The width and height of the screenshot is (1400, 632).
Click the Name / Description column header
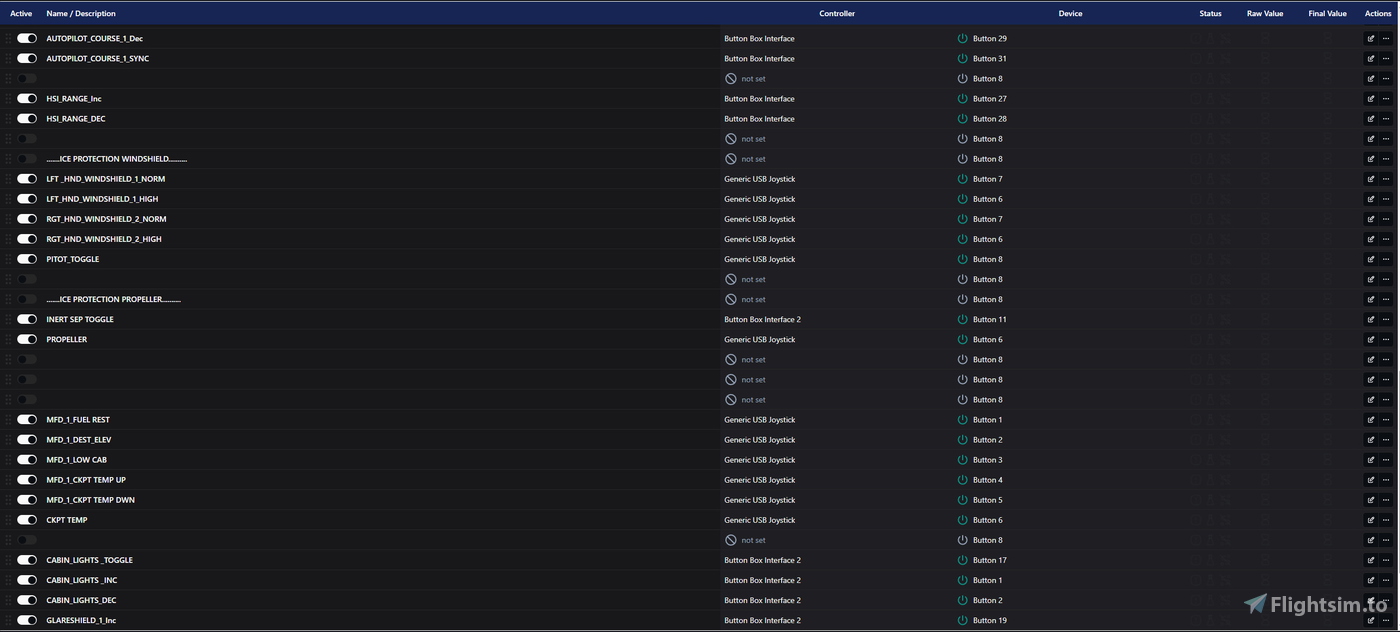click(81, 14)
